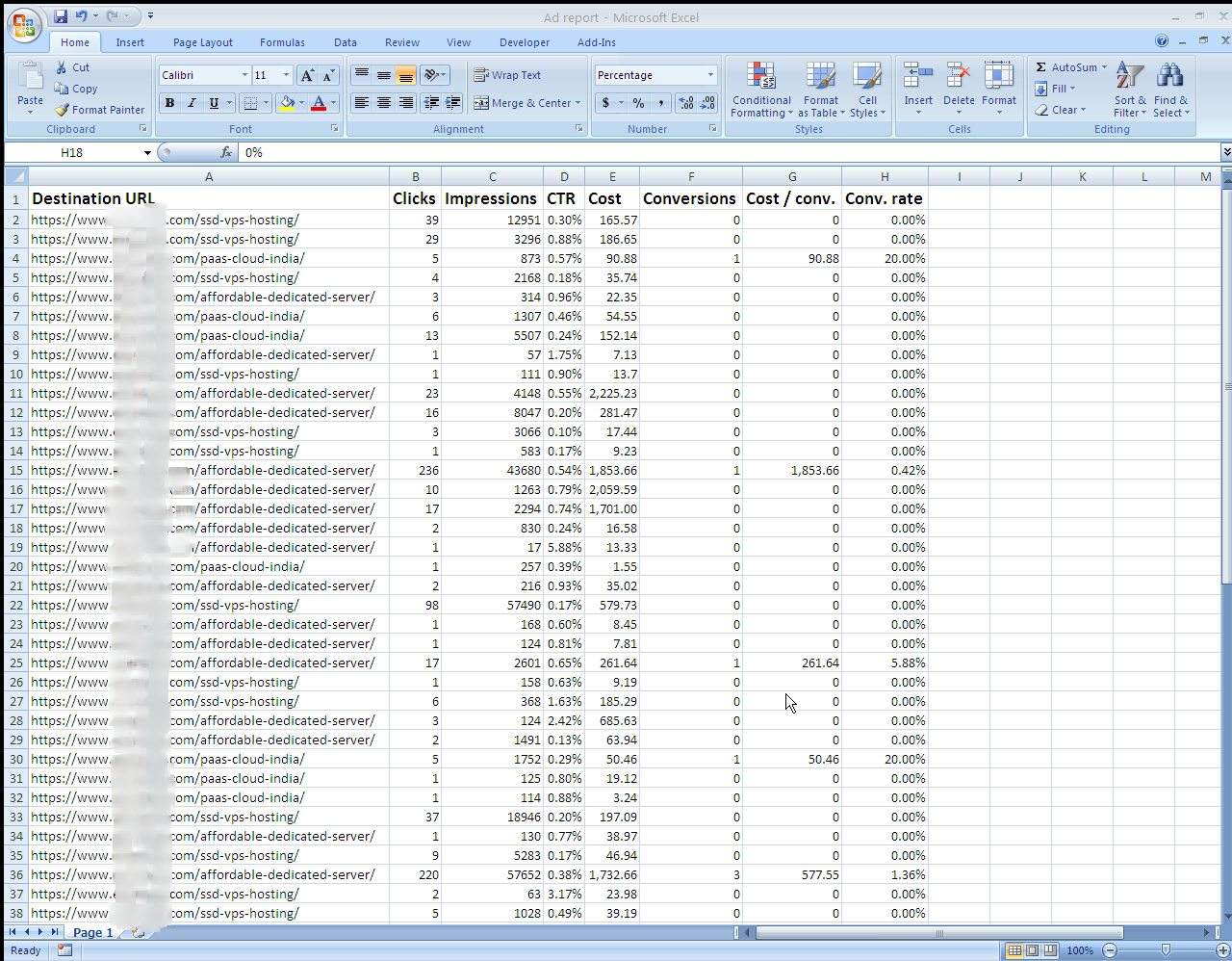
Task: Toggle Top Align
Action: [362, 75]
